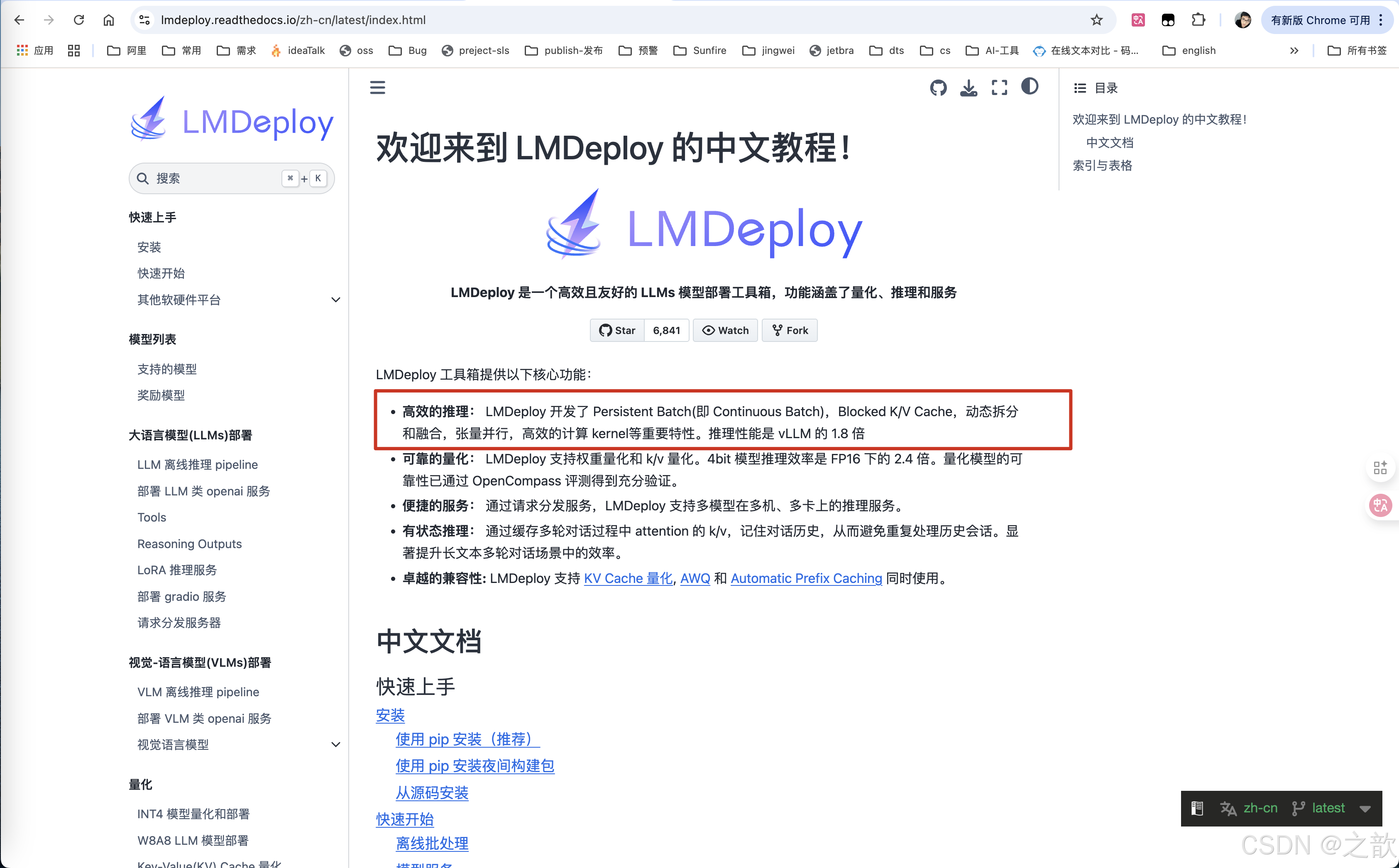Toggle dark/light theme icon
The image size is (1399, 868).
1030,87
